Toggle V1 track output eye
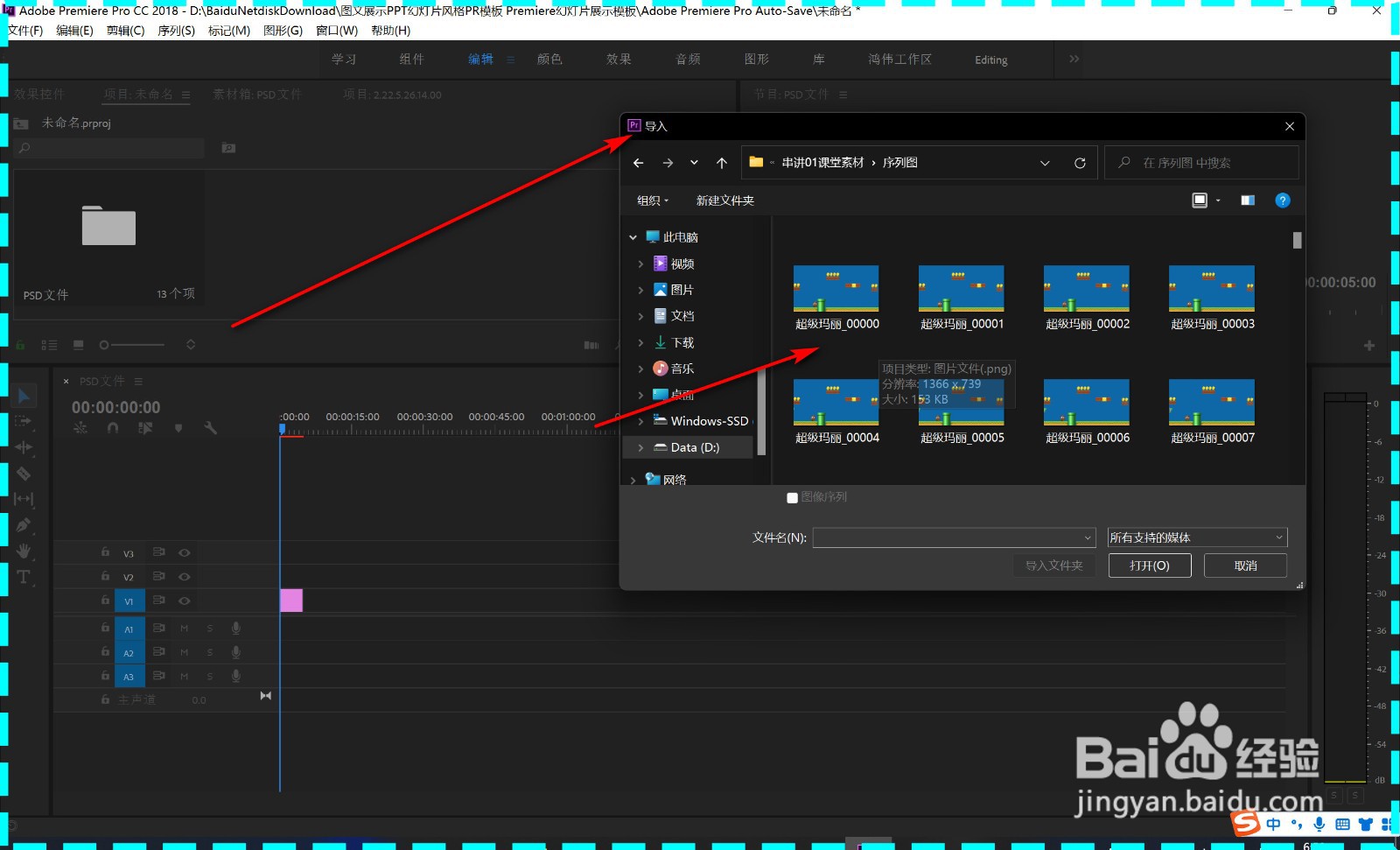The width and height of the screenshot is (1400, 850). (185, 601)
